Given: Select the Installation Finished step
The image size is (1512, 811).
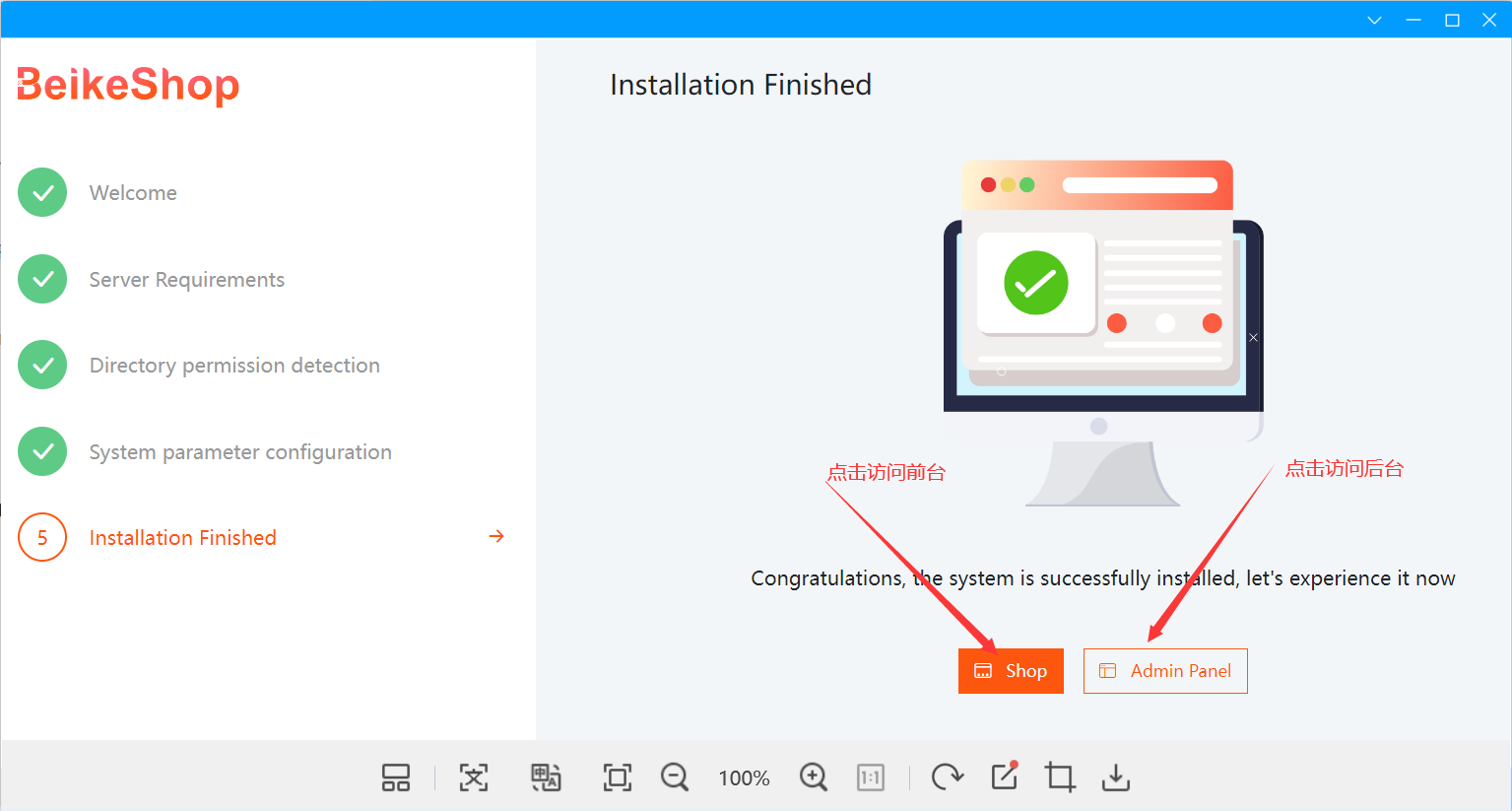Looking at the screenshot, I should (183, 538).
